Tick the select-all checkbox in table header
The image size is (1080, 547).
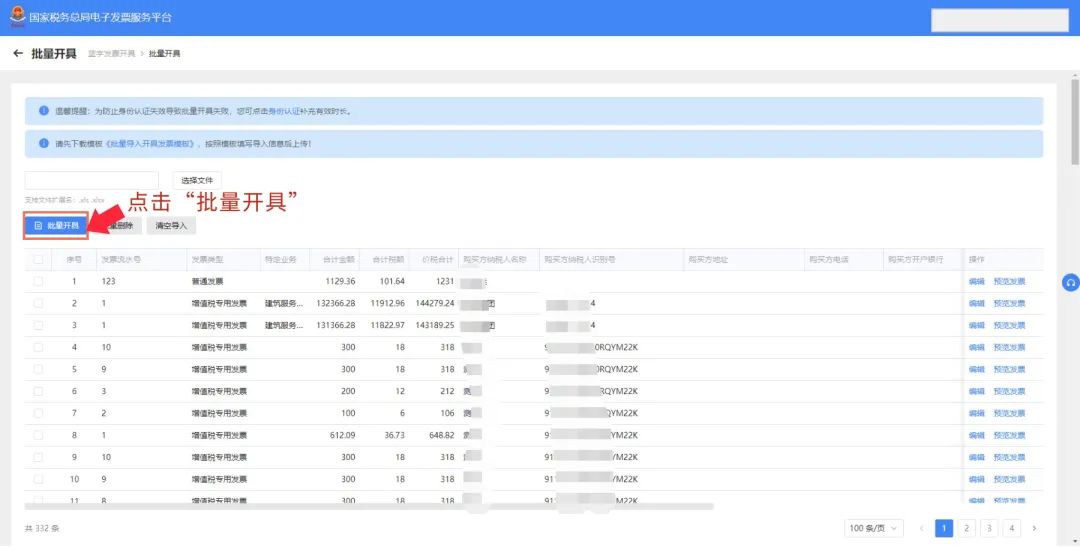pos(38,260)
